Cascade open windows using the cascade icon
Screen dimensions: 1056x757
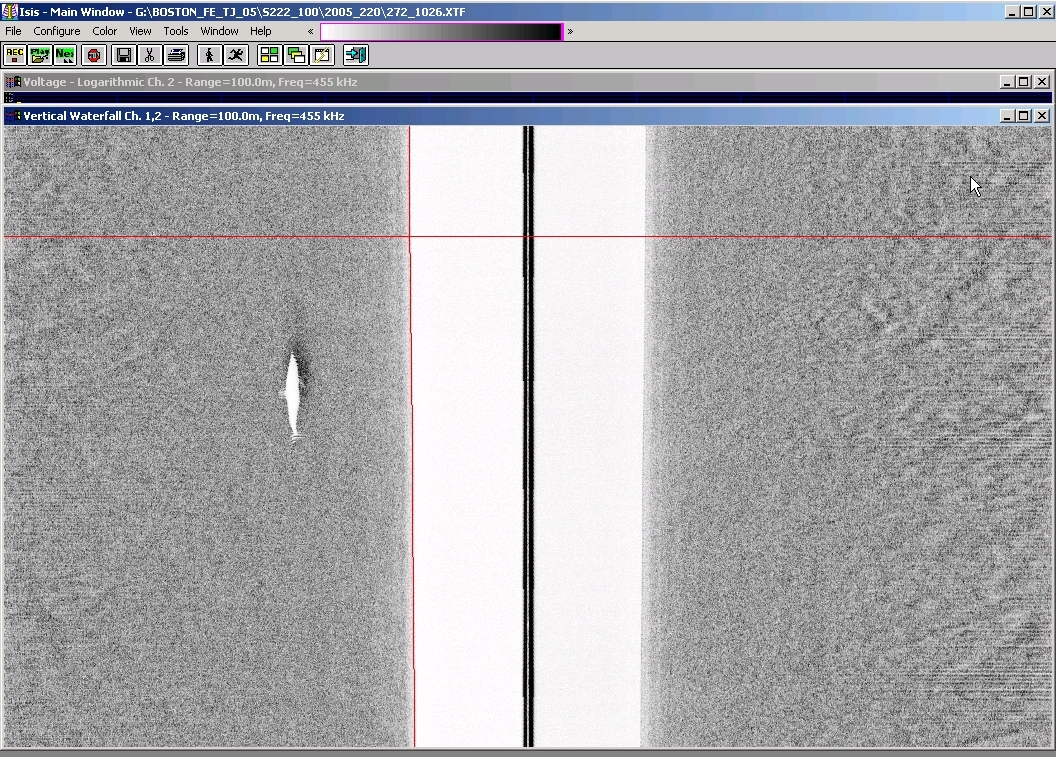[x=297, y=55]
